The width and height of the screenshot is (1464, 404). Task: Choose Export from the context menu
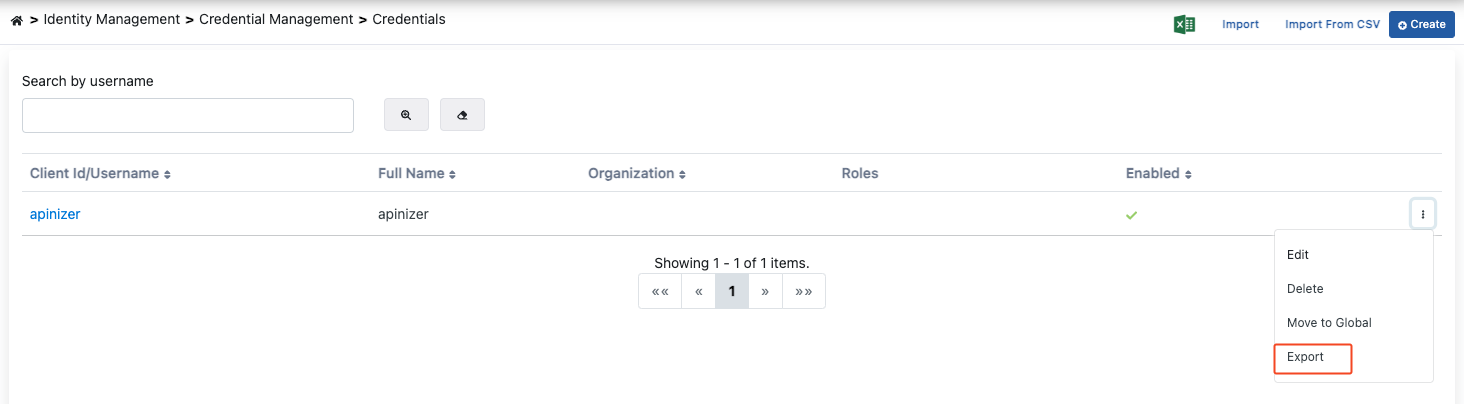[x=1306, y=357]
